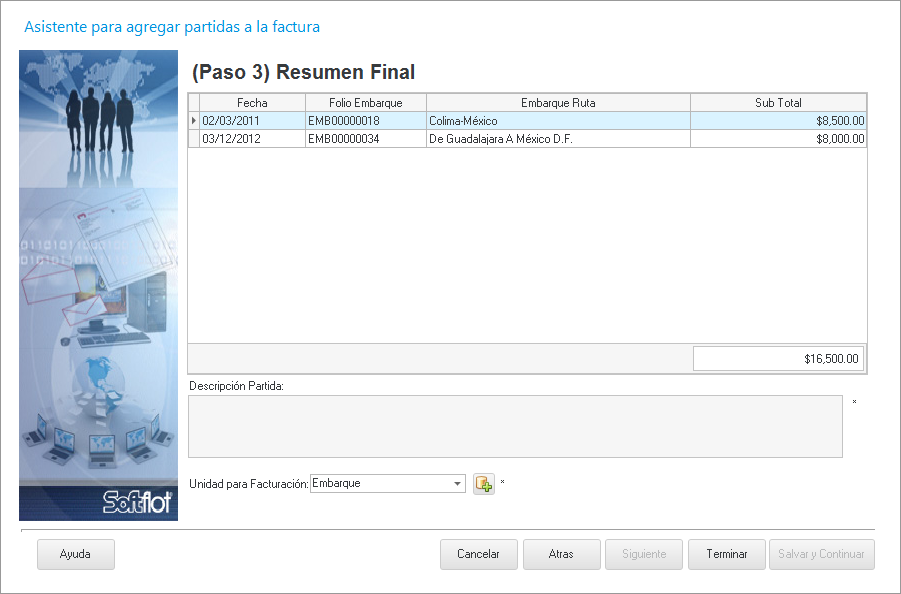The height and width of the screenshot is (594, 901).
Task: Click the Colima-México route cell
Action: (558, 121)
